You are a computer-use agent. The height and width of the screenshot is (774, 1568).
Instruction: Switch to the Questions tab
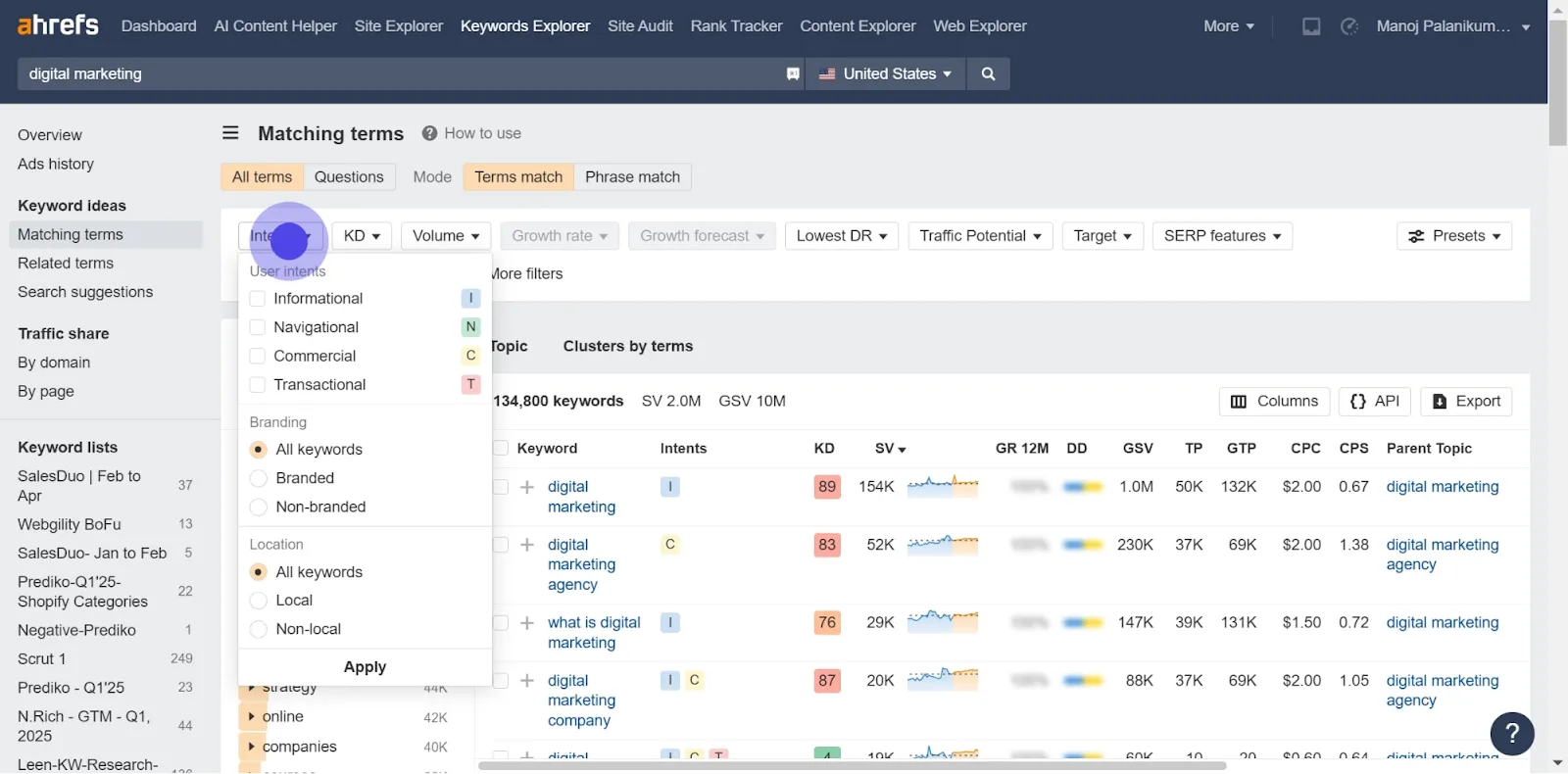click(349, 177)
